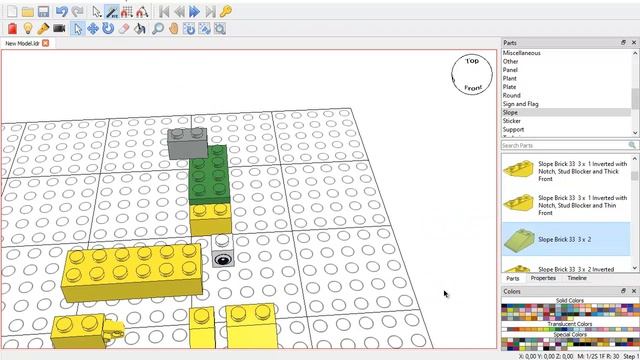Click the Top label on view sphere
The width and height of the screenshot is (640, 360).
(x=472, y=61)
